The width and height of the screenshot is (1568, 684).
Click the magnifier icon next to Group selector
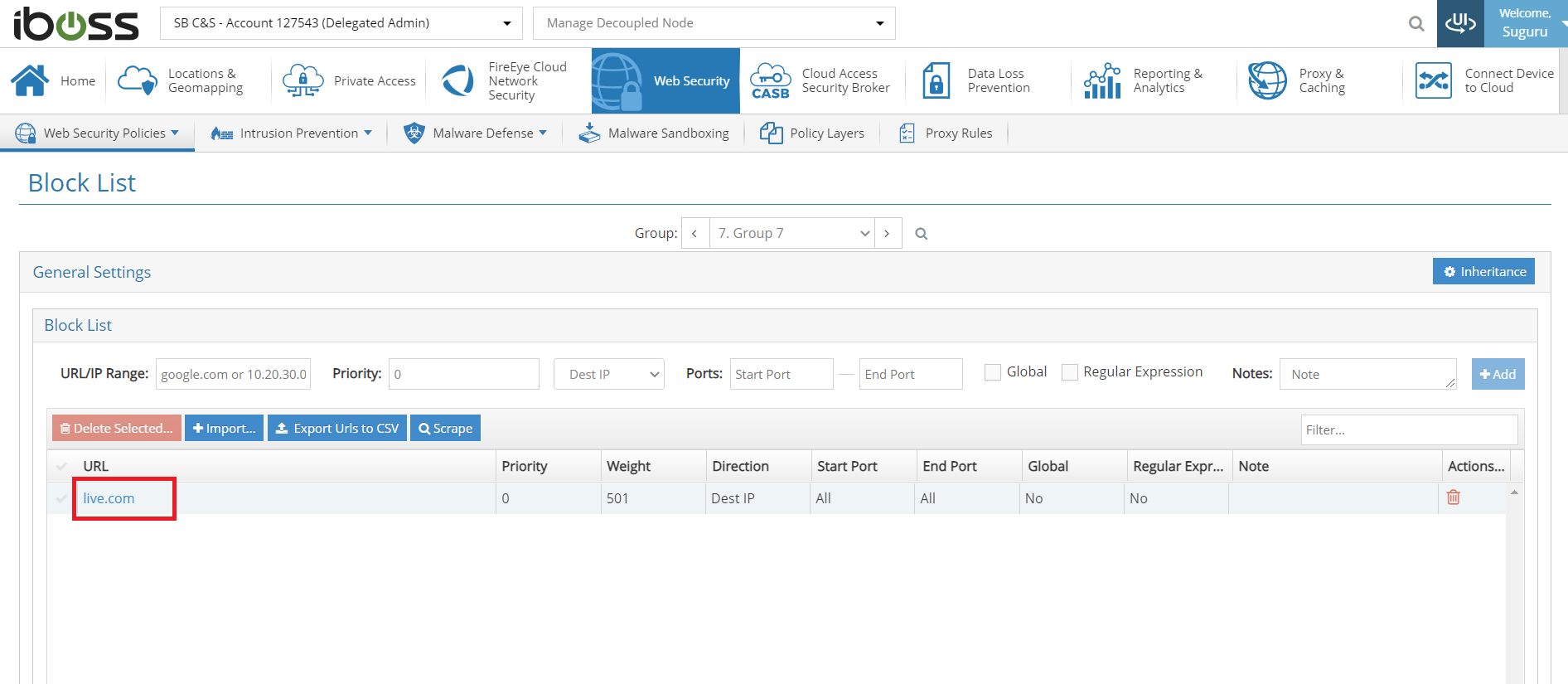point(921,234)
